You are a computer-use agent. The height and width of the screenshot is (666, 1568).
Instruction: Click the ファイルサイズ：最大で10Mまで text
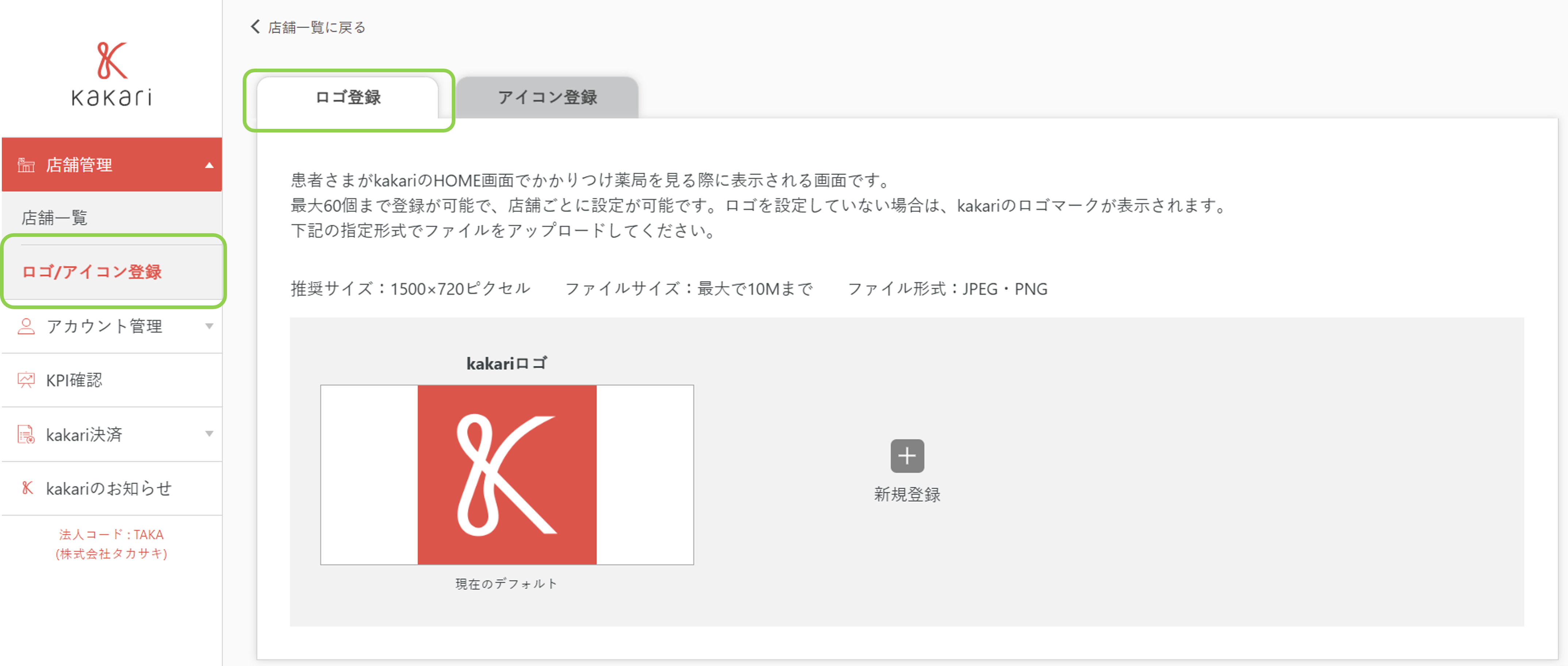coord(689,289)
